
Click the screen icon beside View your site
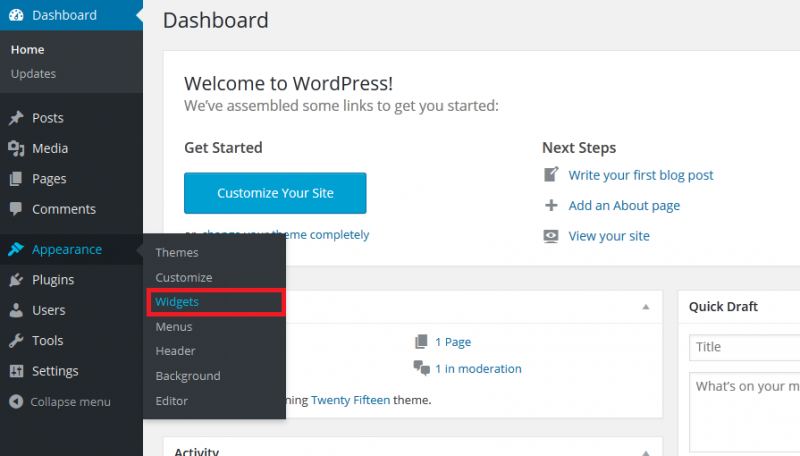[551, 236]
